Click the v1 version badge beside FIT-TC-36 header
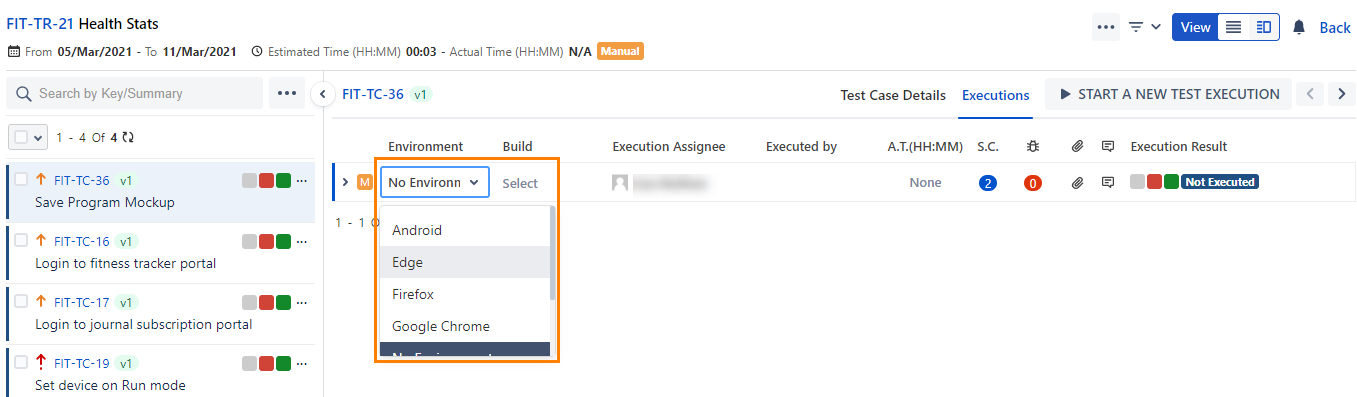 tap(421, 94)
